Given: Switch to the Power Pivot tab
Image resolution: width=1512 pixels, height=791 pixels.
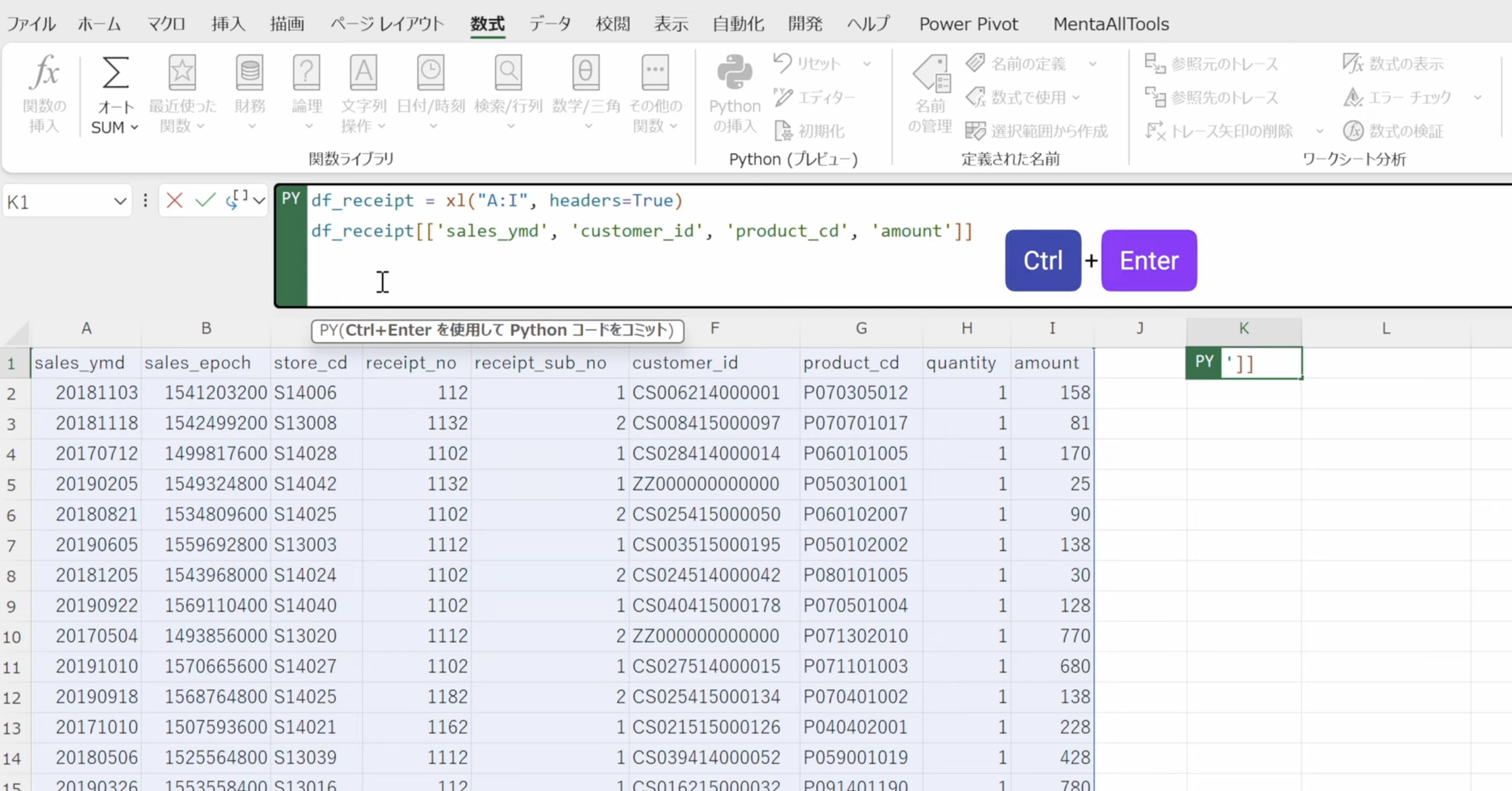Looking at the screenshot, I should (x=969, y=24).
